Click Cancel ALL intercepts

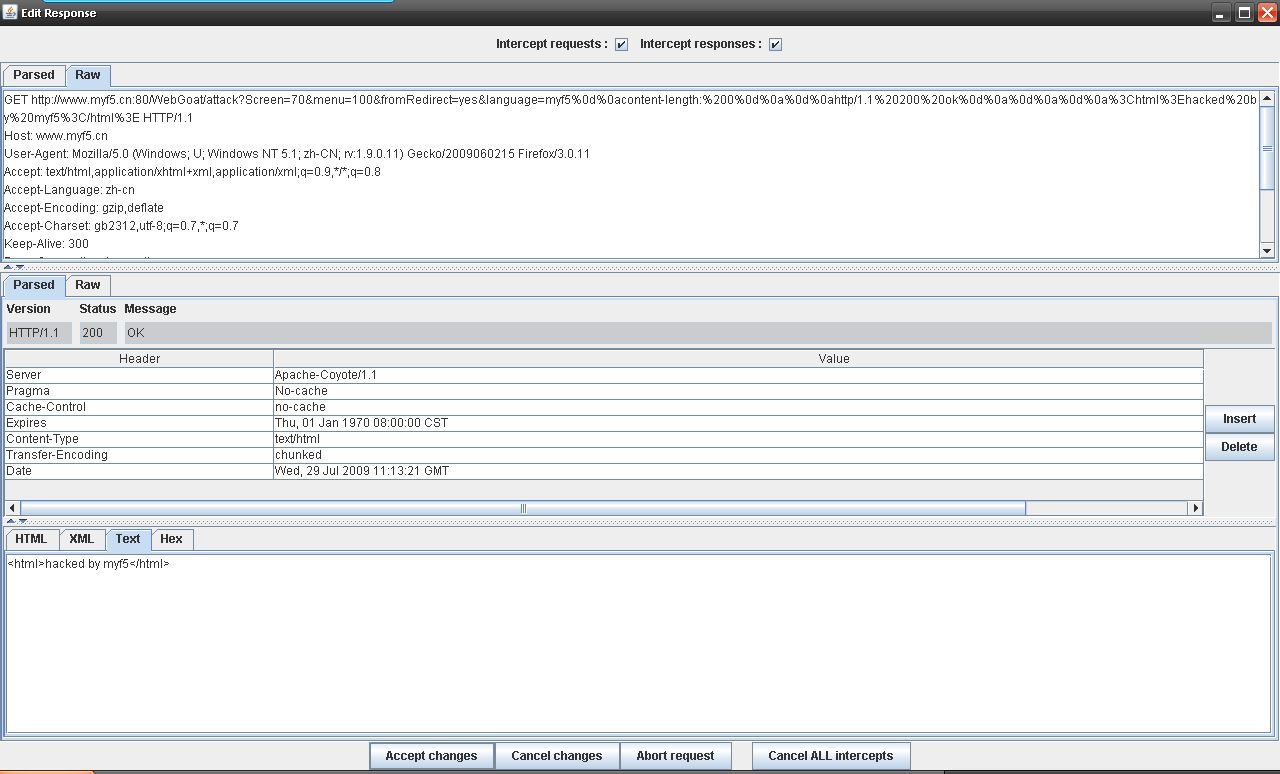click(831, 756)
